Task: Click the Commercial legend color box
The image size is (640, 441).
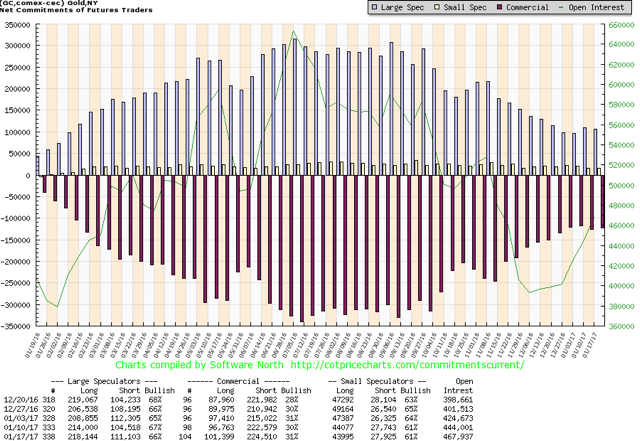Action: point(500,7)
